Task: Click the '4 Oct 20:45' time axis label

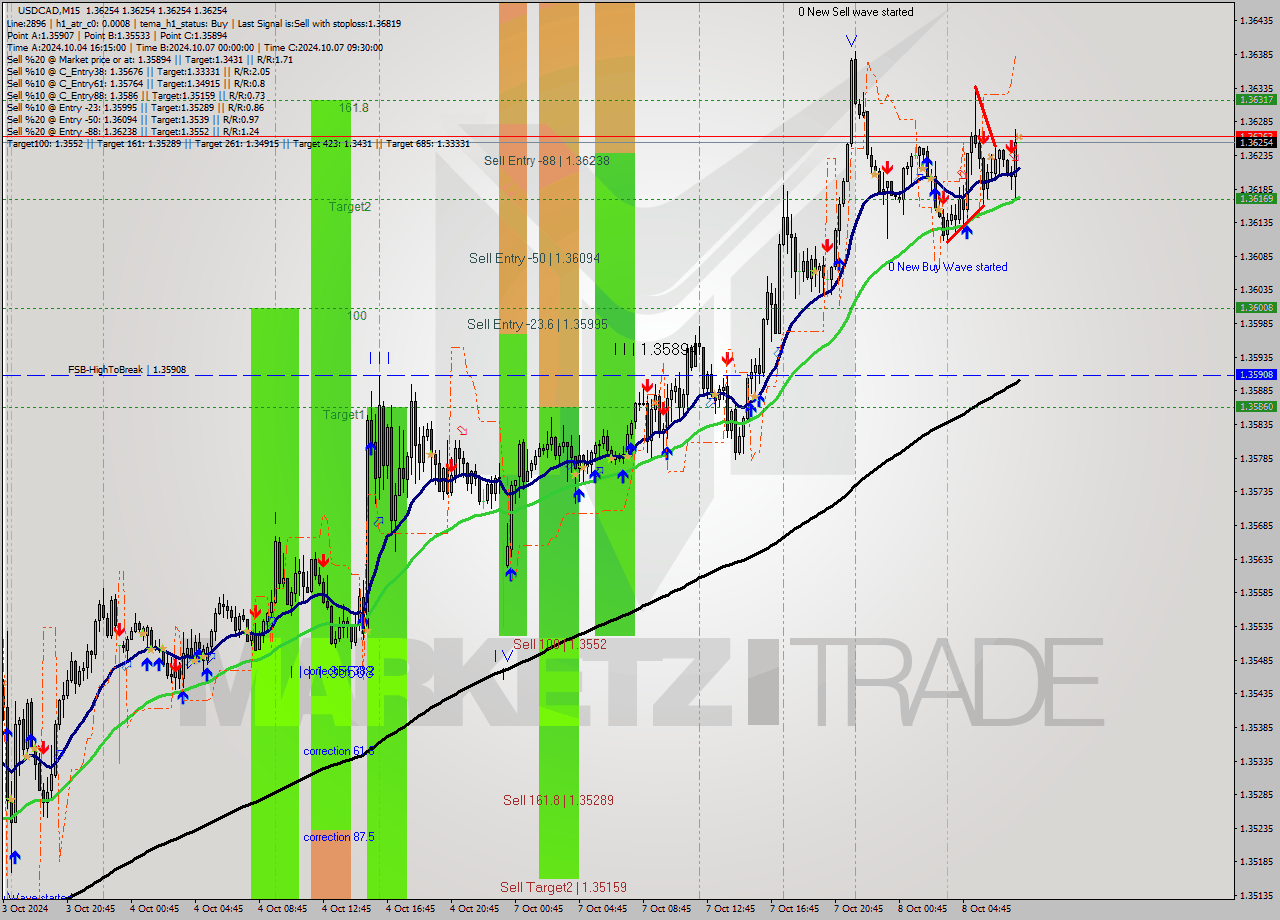Action: (x=475, y=909)
